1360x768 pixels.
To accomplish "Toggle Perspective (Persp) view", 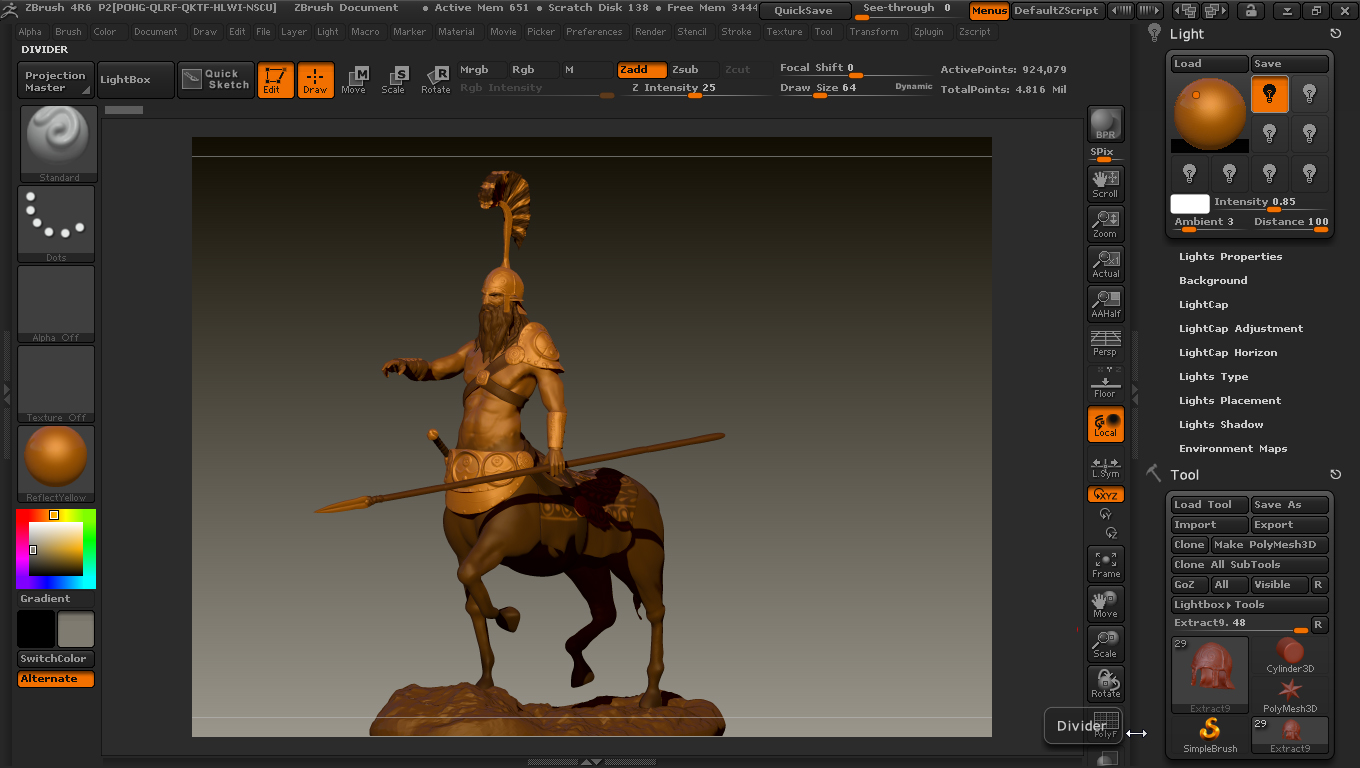I will point(1105,344).
